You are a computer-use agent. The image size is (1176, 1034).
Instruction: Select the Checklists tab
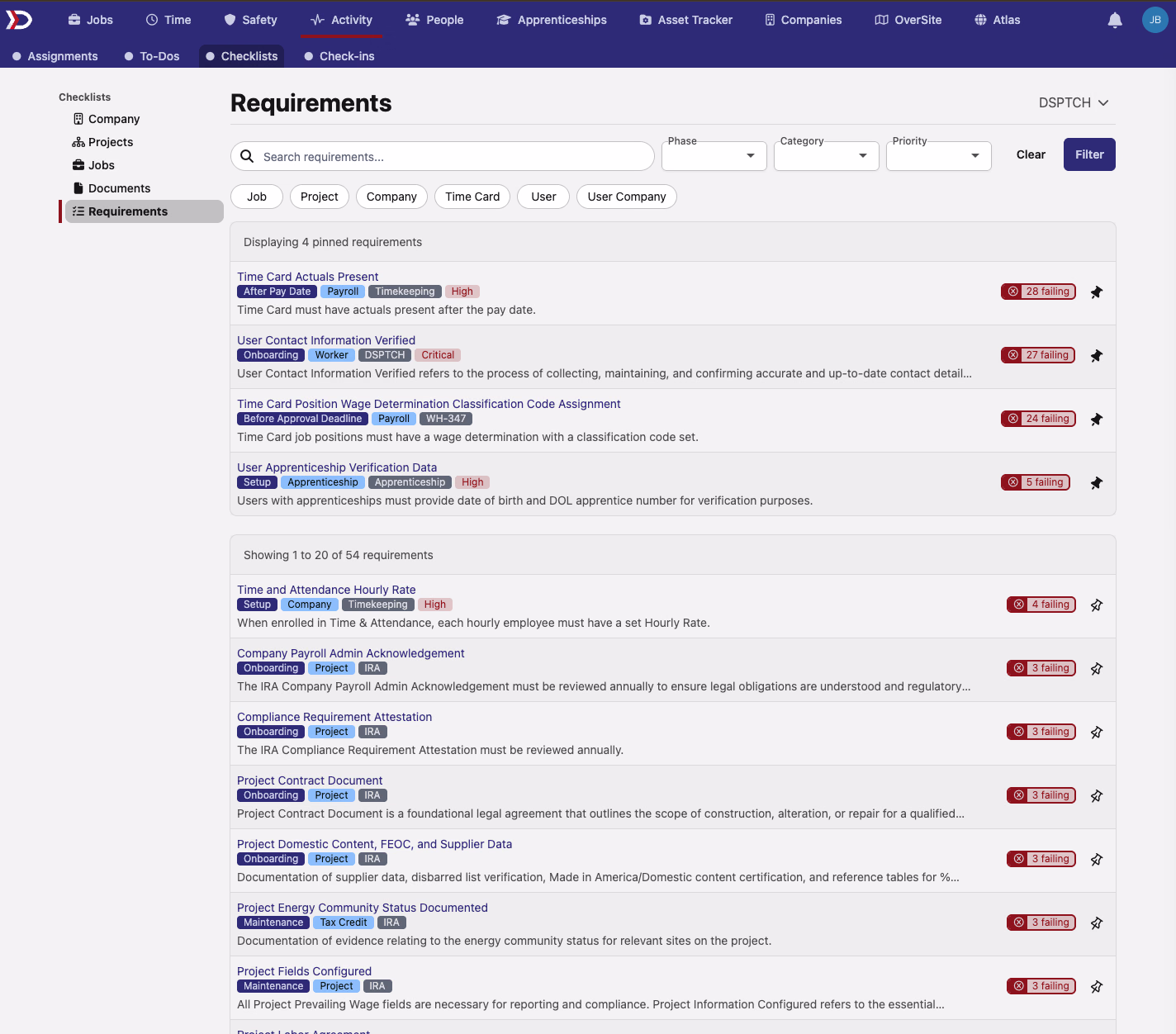coord(241,56)
